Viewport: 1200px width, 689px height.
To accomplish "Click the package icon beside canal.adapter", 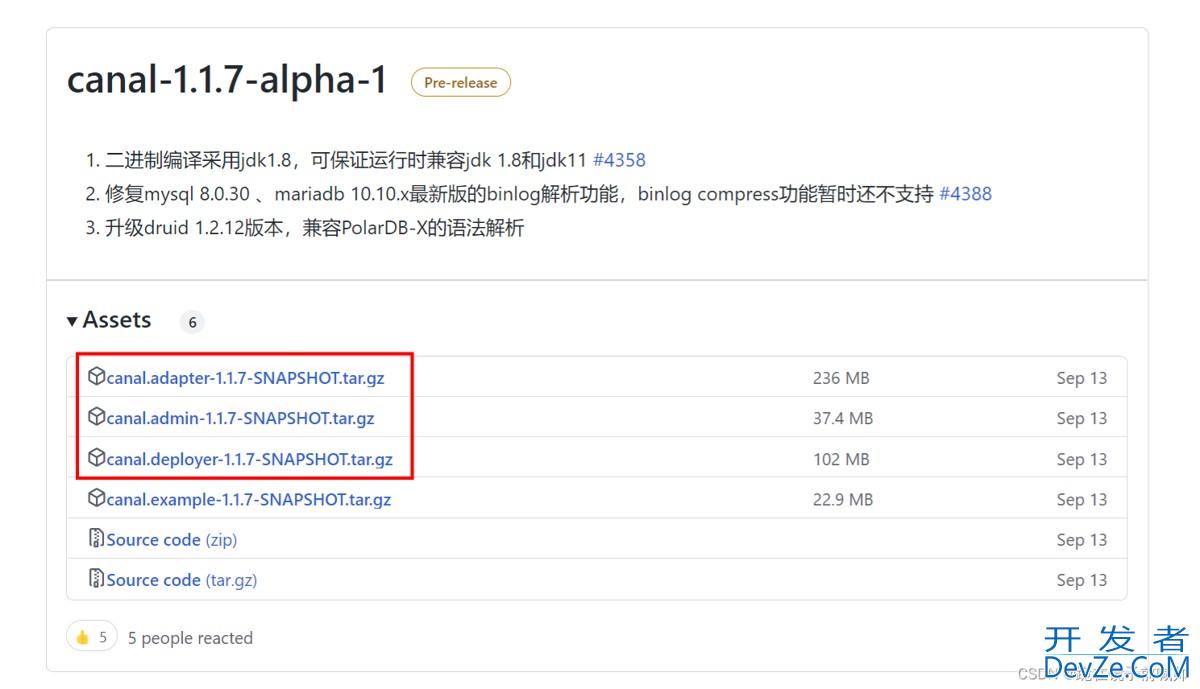I will [97, 377].
